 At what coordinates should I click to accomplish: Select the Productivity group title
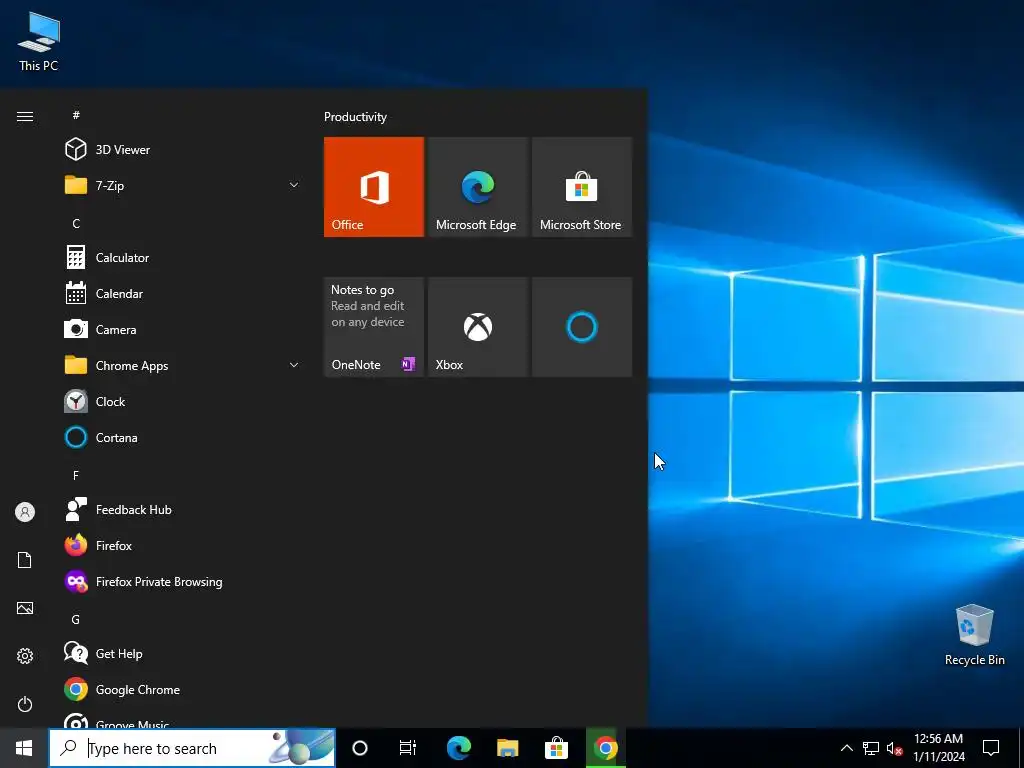click(x=355, y=117)
